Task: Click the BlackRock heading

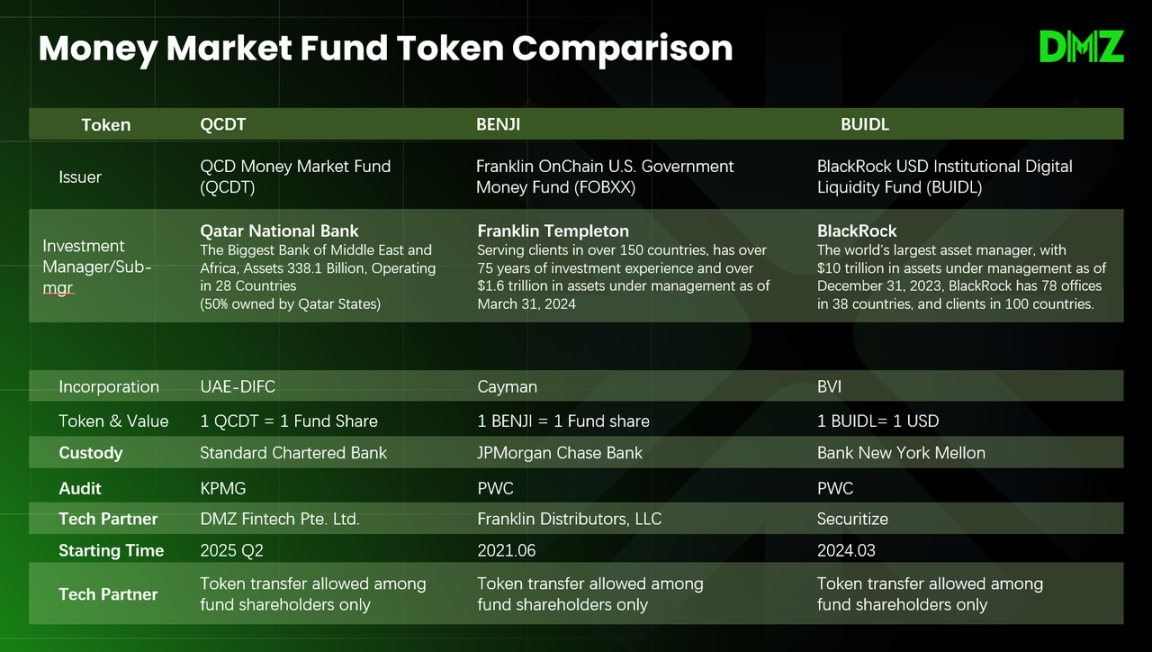Action: [x=857, y=231]
